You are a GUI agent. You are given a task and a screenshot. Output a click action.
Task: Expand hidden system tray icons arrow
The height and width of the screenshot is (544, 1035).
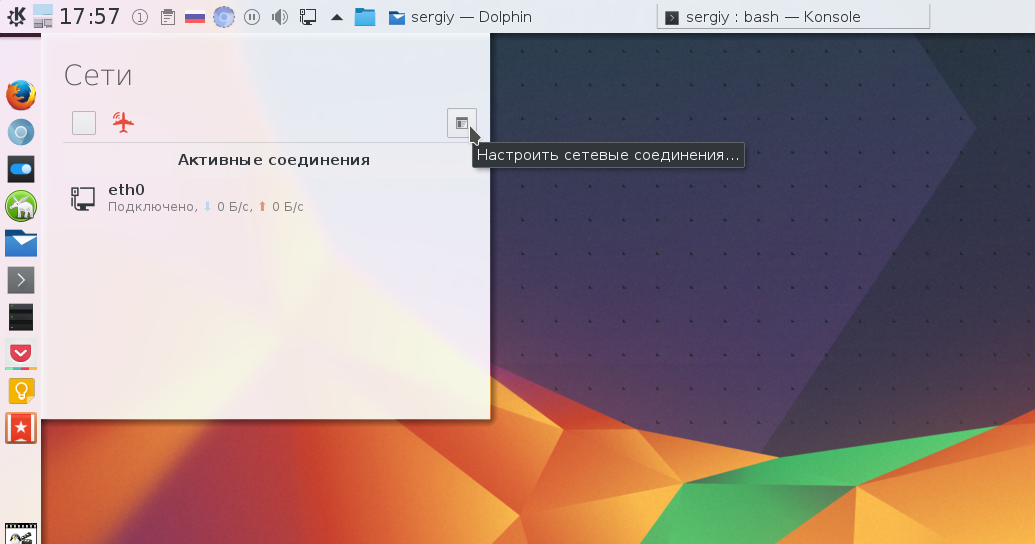click(337, 17)
